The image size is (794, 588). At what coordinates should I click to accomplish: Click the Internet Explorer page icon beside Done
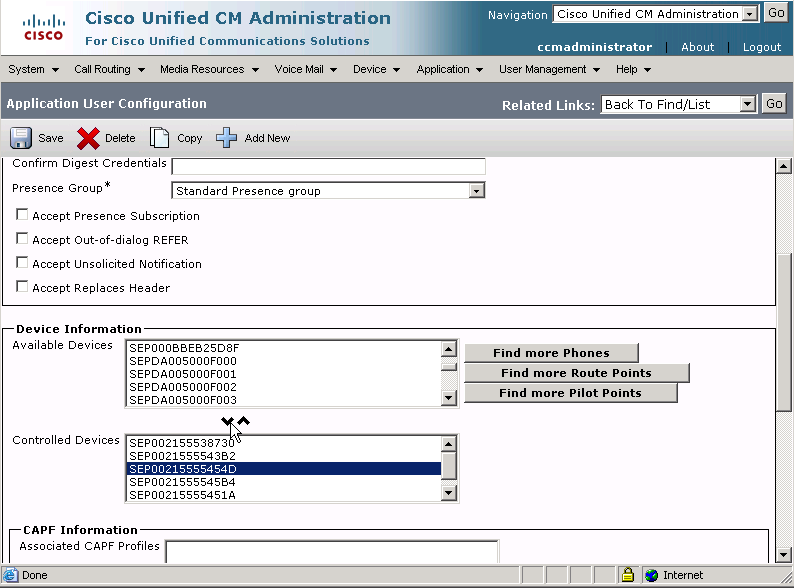10,575
